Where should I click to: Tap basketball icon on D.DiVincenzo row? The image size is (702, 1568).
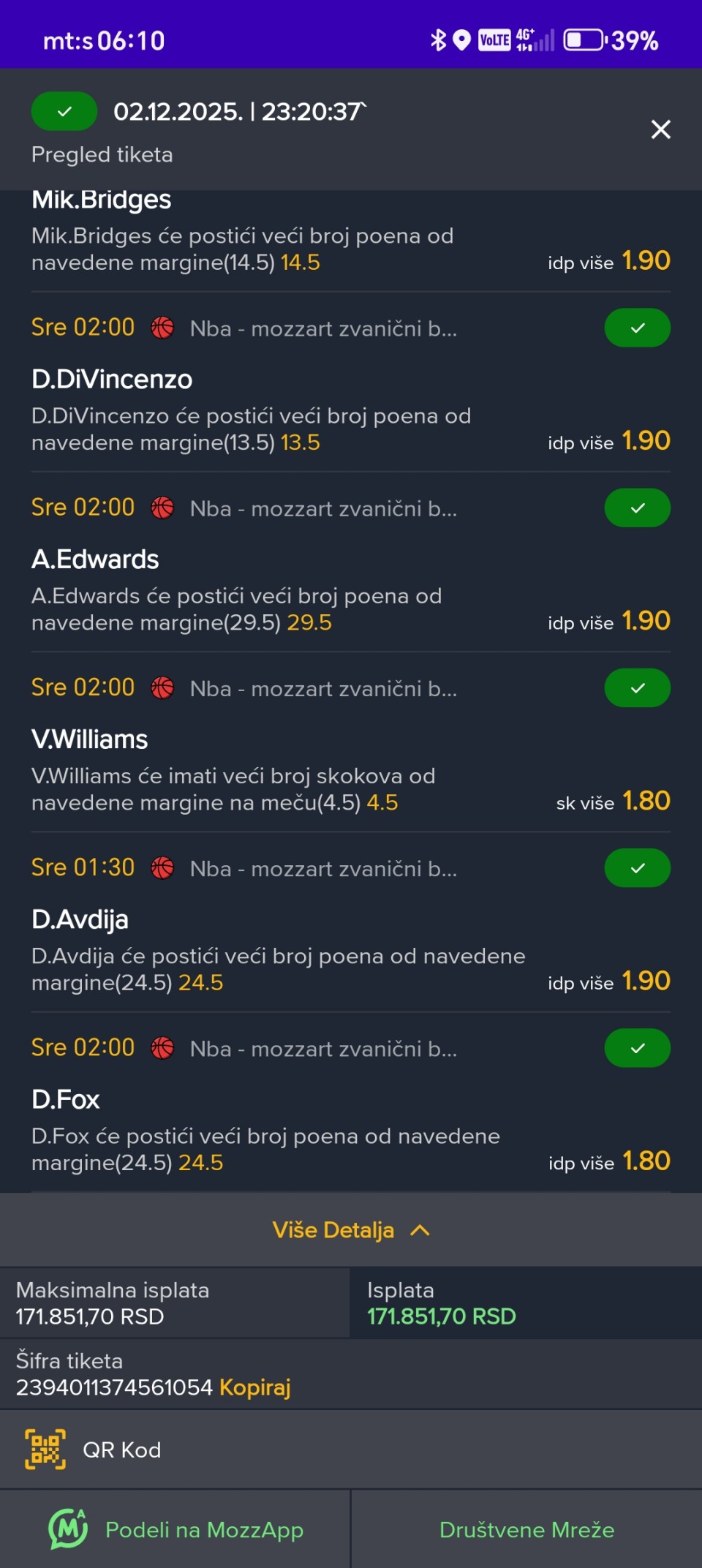[x=162, y=328]
